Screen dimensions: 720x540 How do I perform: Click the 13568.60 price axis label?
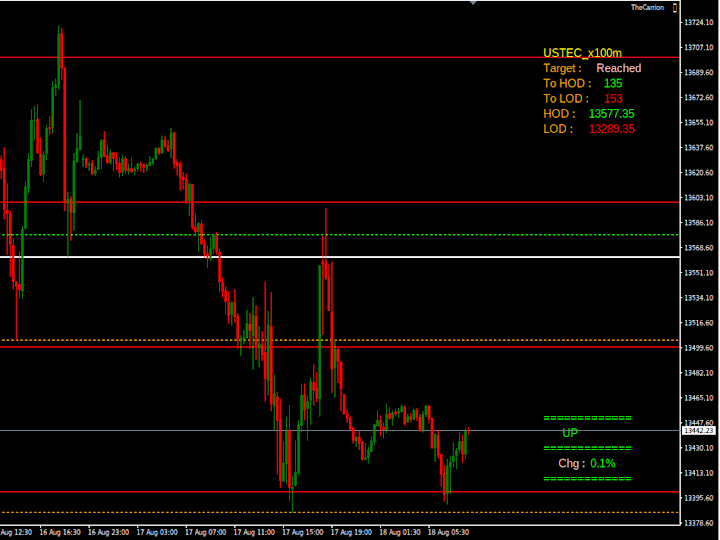click(698, 248)
